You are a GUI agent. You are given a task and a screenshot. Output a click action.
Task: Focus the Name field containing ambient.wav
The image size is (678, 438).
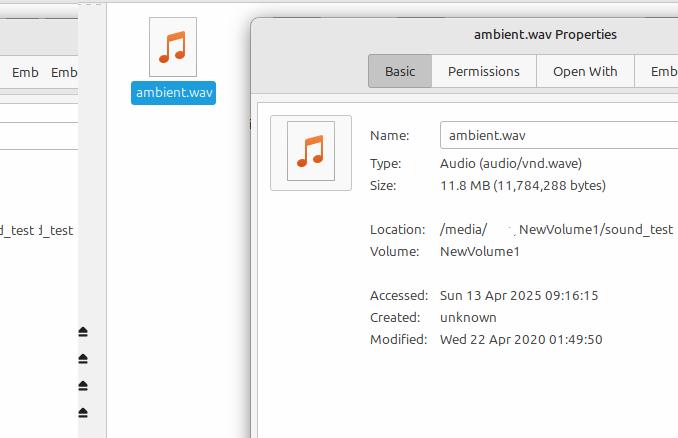click(x=559, y=135)
